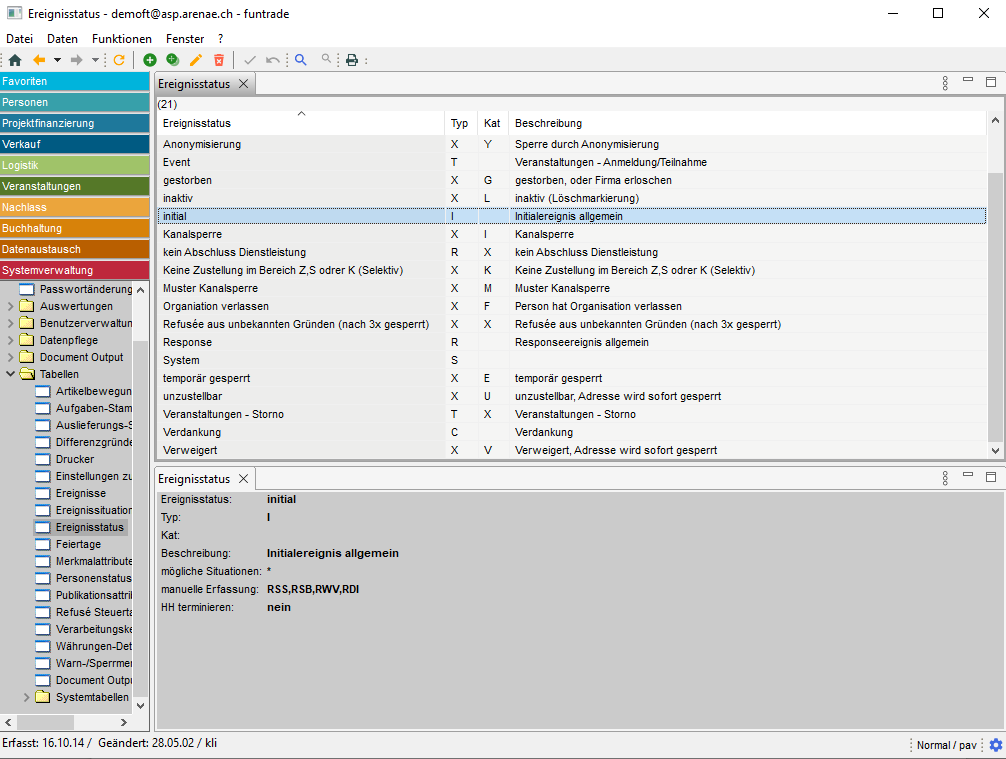
Task: Sort by Ereignisstatus column header
Action: pyautogui.click(x=300, y=123)
